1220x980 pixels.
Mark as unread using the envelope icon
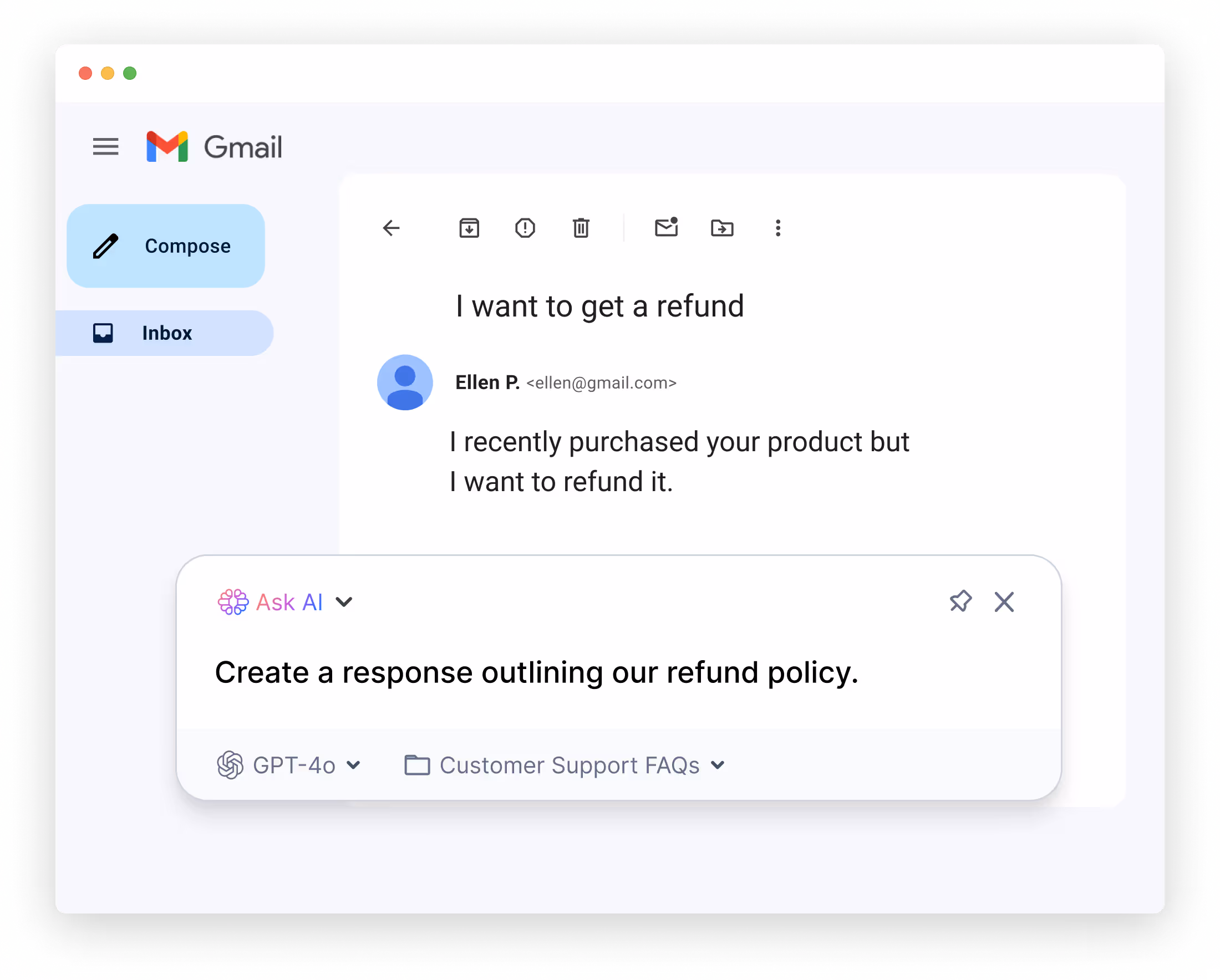click(667, 227)
